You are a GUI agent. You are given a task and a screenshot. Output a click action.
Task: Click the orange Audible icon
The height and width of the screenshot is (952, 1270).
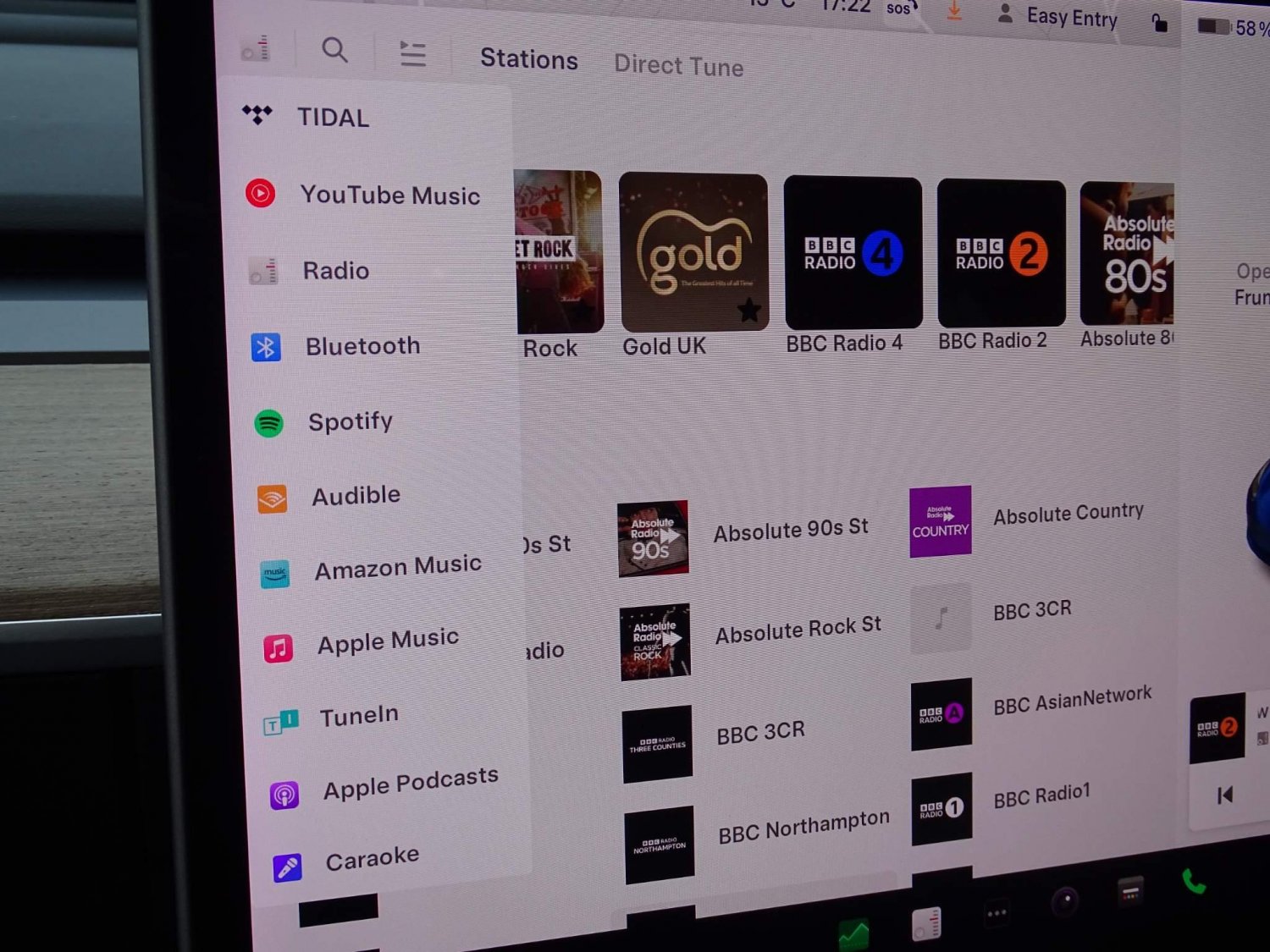click(273, 498)
